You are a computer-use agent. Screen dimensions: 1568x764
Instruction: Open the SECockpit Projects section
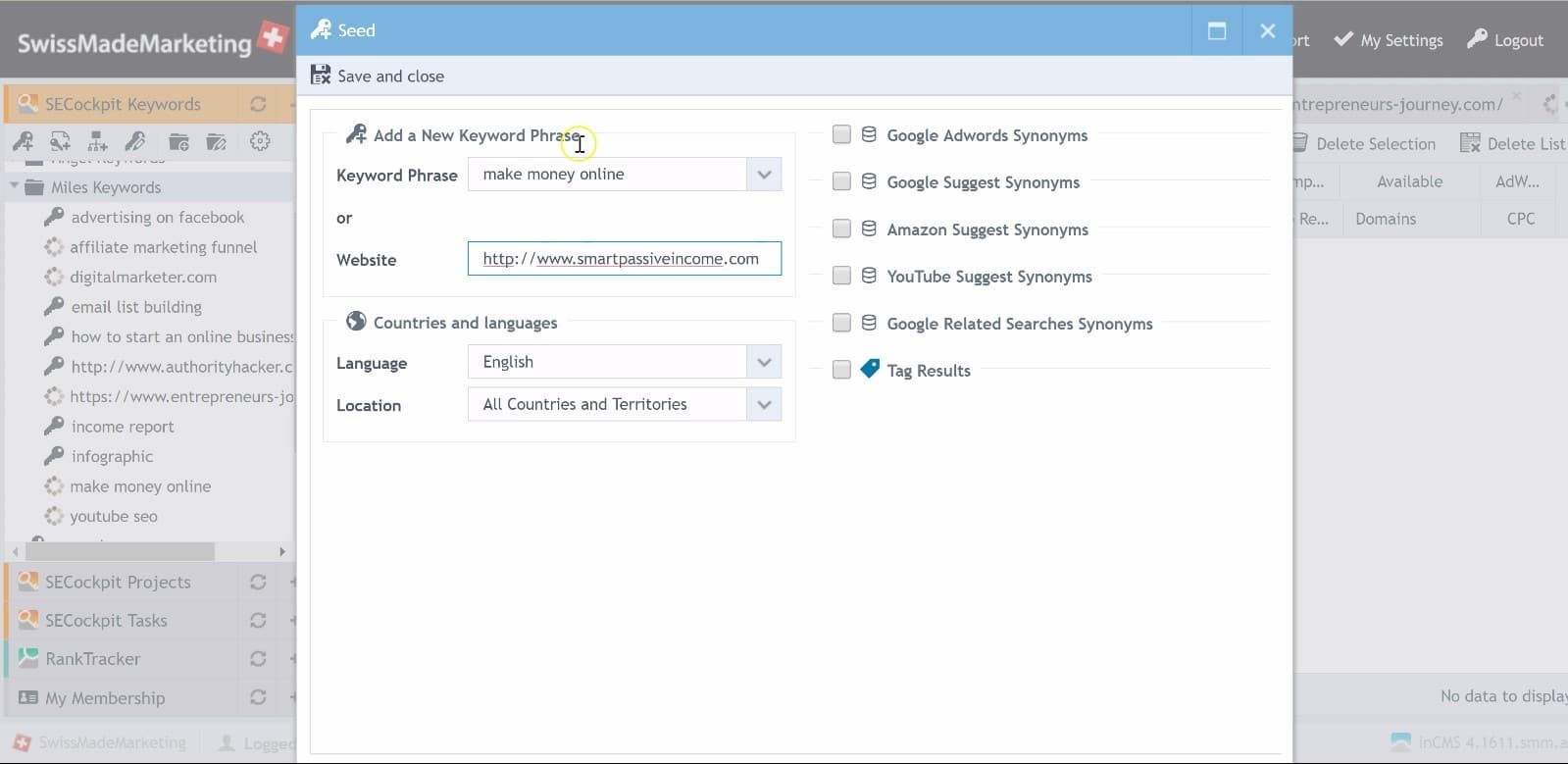(118, 582)
